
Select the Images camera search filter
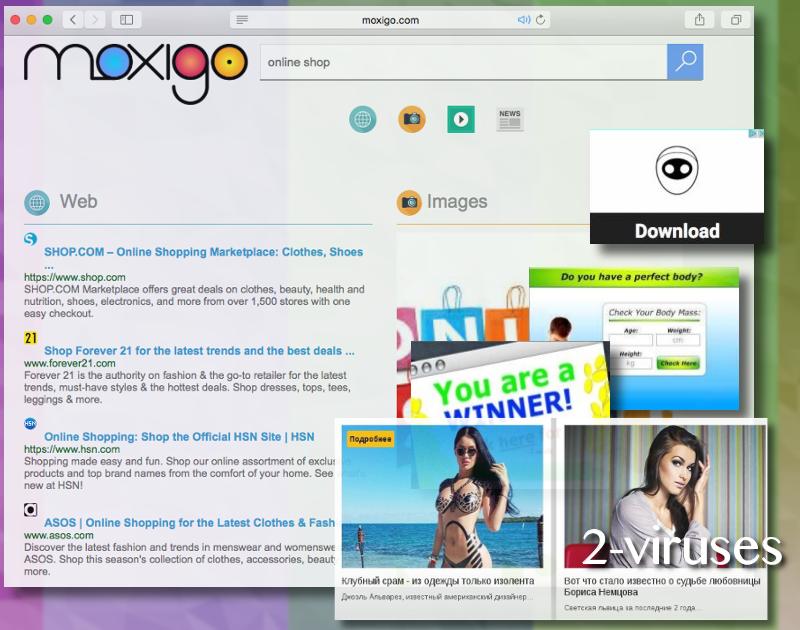click(x=412, y=119)
